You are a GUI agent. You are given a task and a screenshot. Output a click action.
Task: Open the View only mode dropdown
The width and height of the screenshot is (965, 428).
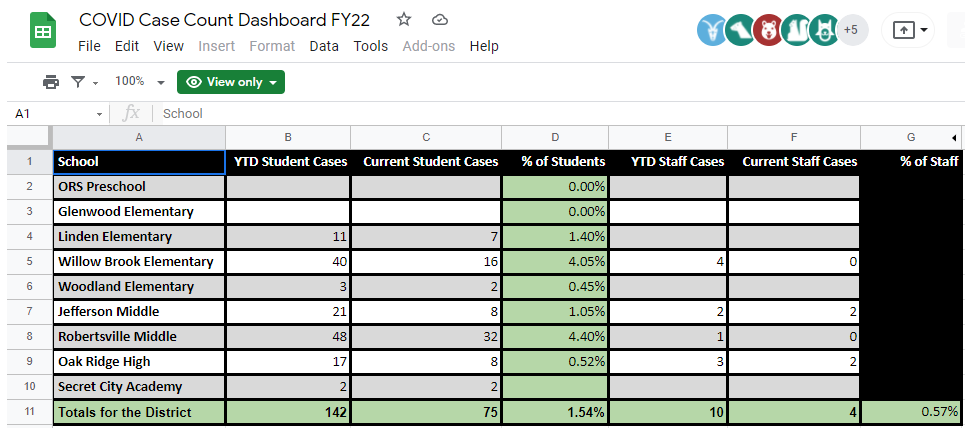(231, 82)
